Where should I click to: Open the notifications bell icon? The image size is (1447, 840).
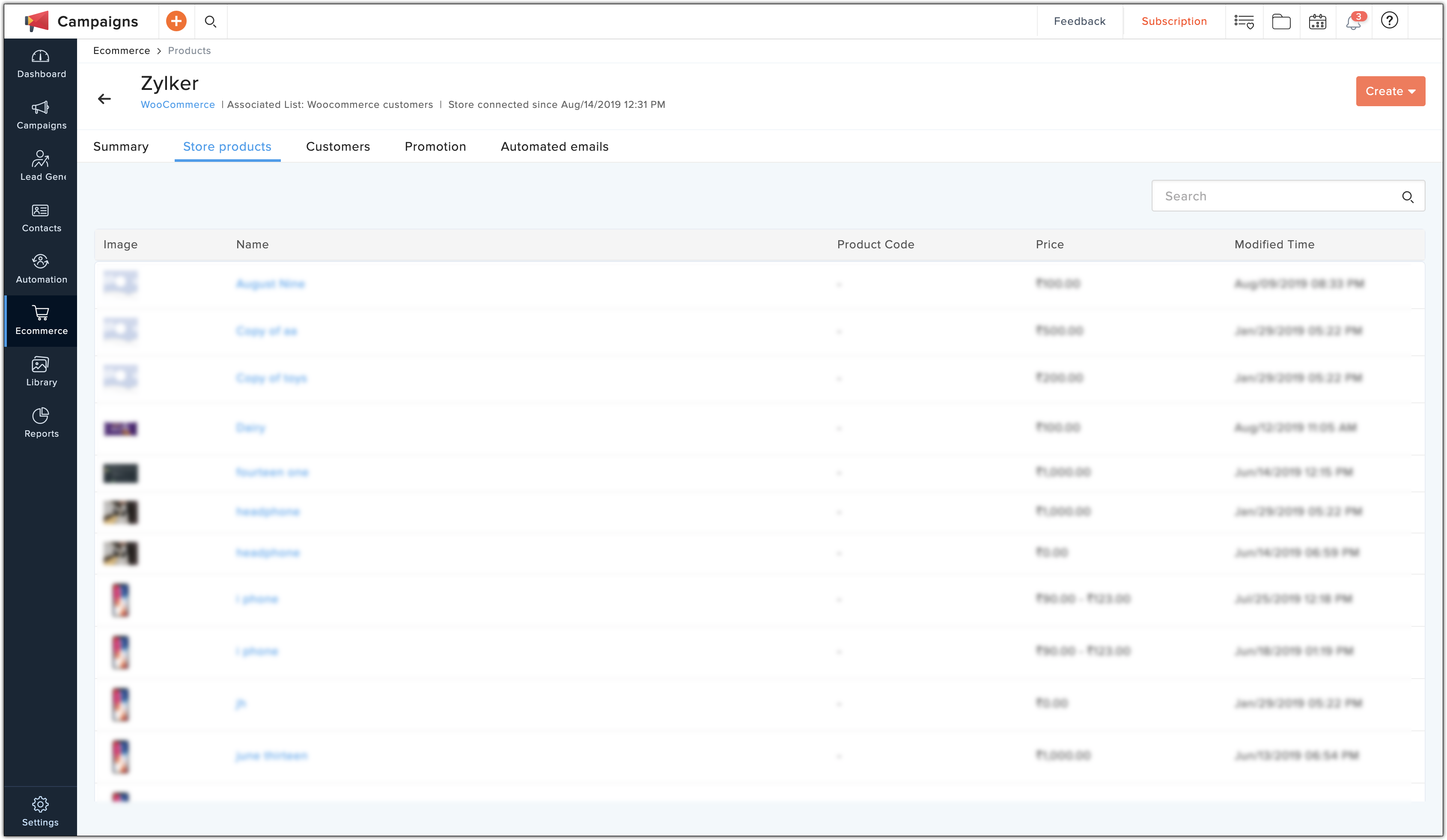tap(1353, 22)
